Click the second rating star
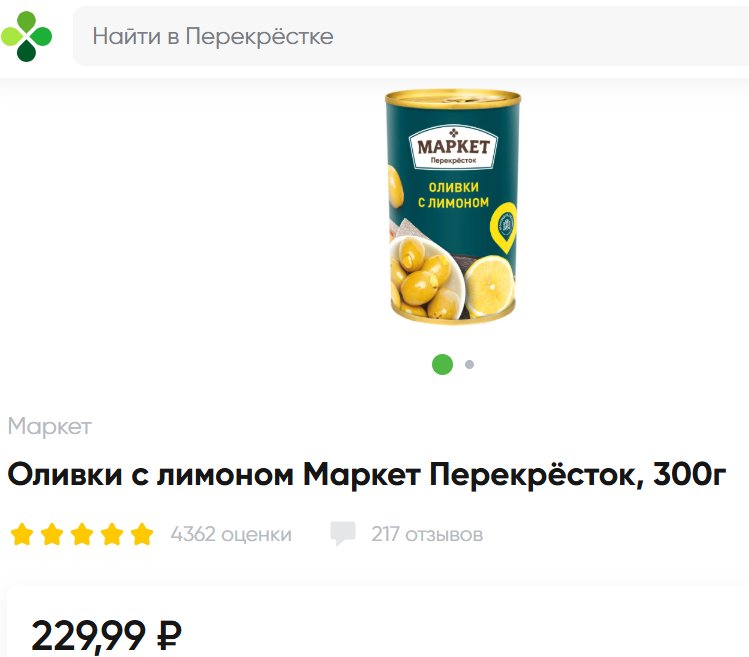This screenshot has height=657, width=749. pyautogui.click(x=52, y=534)
